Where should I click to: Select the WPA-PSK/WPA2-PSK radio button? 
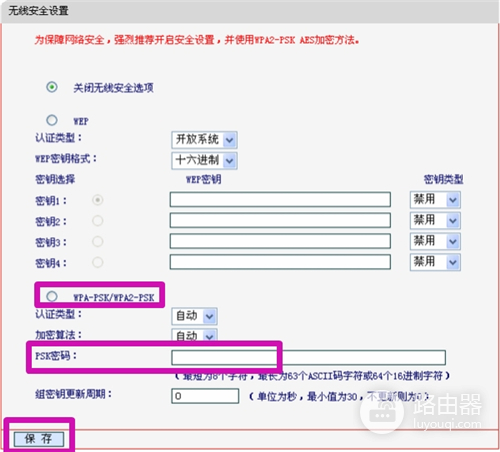tap(52, 296)
